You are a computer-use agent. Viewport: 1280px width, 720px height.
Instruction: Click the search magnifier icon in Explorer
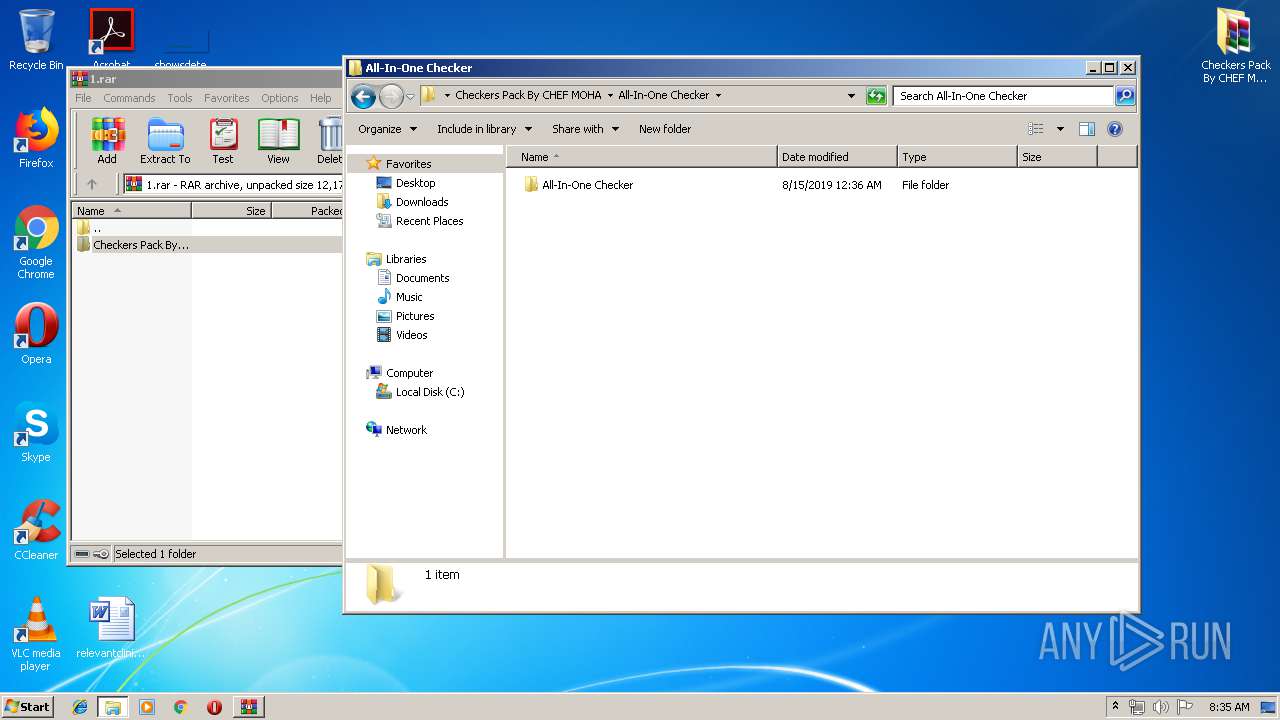coord(1125,96)
